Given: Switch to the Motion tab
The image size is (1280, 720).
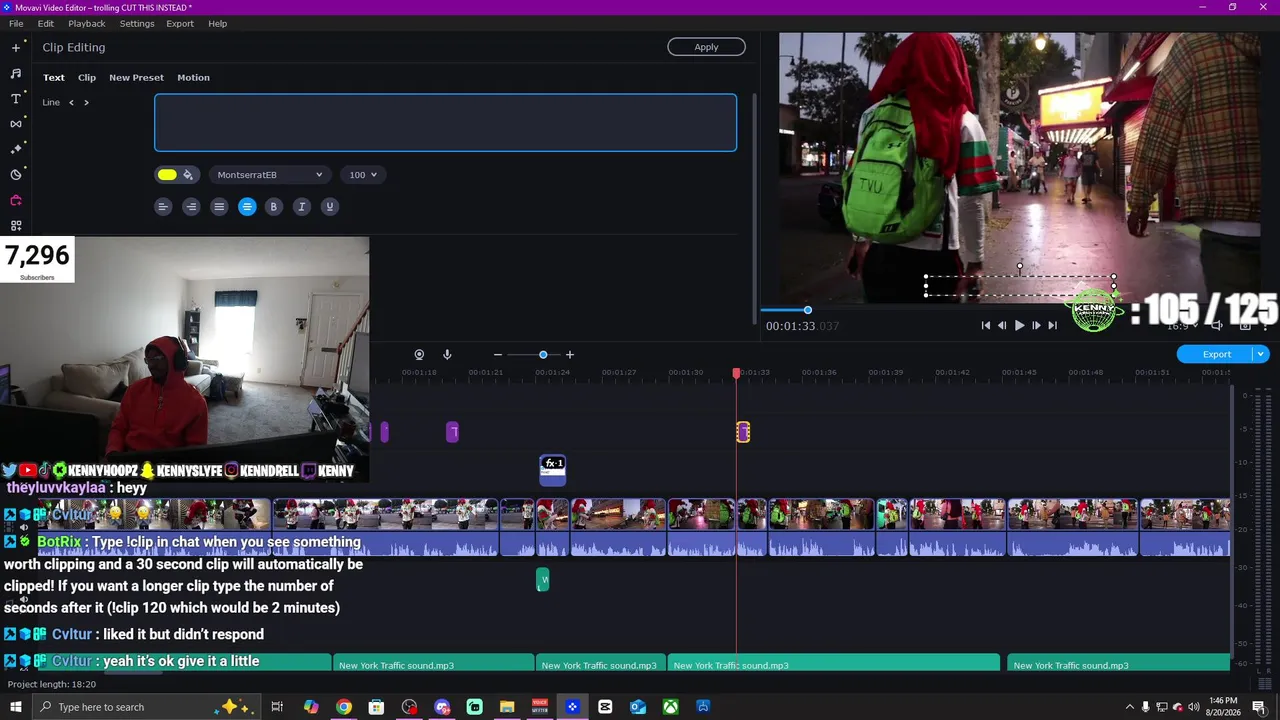Looking at the screenshot, I should [x=194, y=77].
